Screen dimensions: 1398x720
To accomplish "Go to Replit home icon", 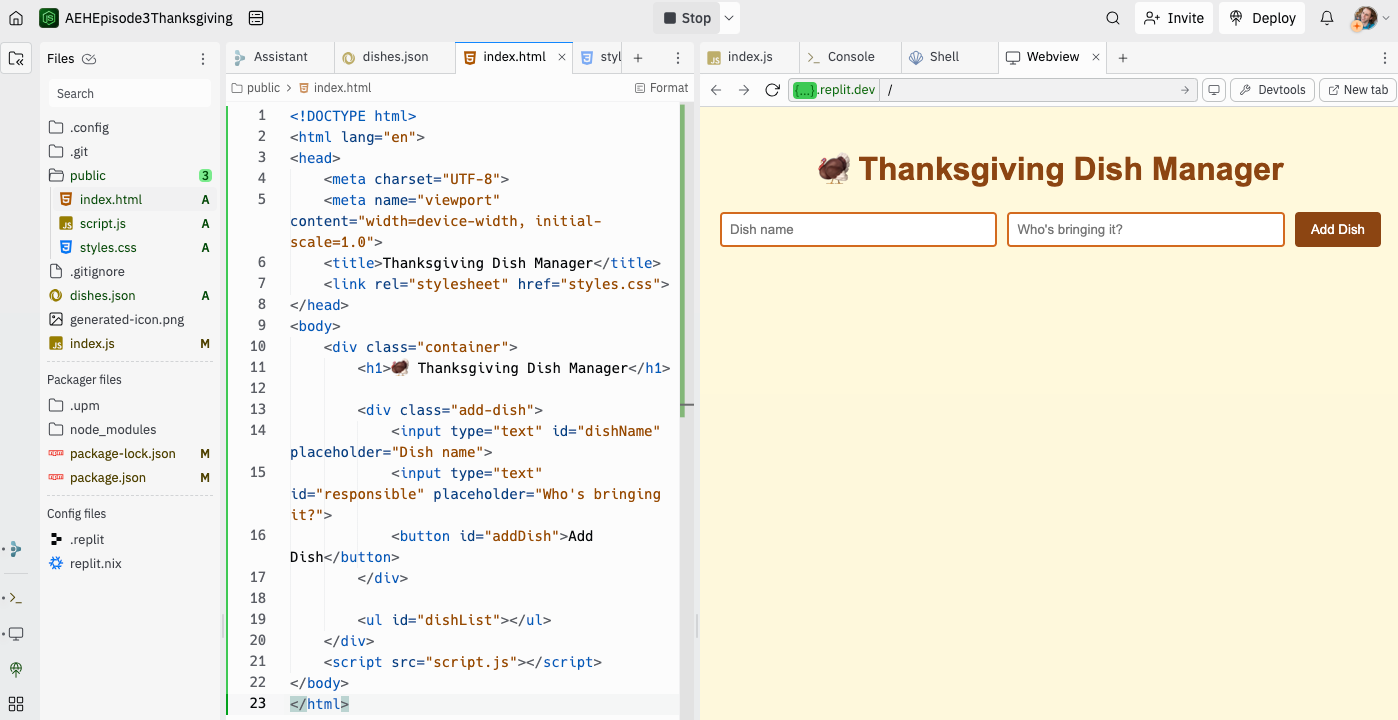I will tap(16, 18).
